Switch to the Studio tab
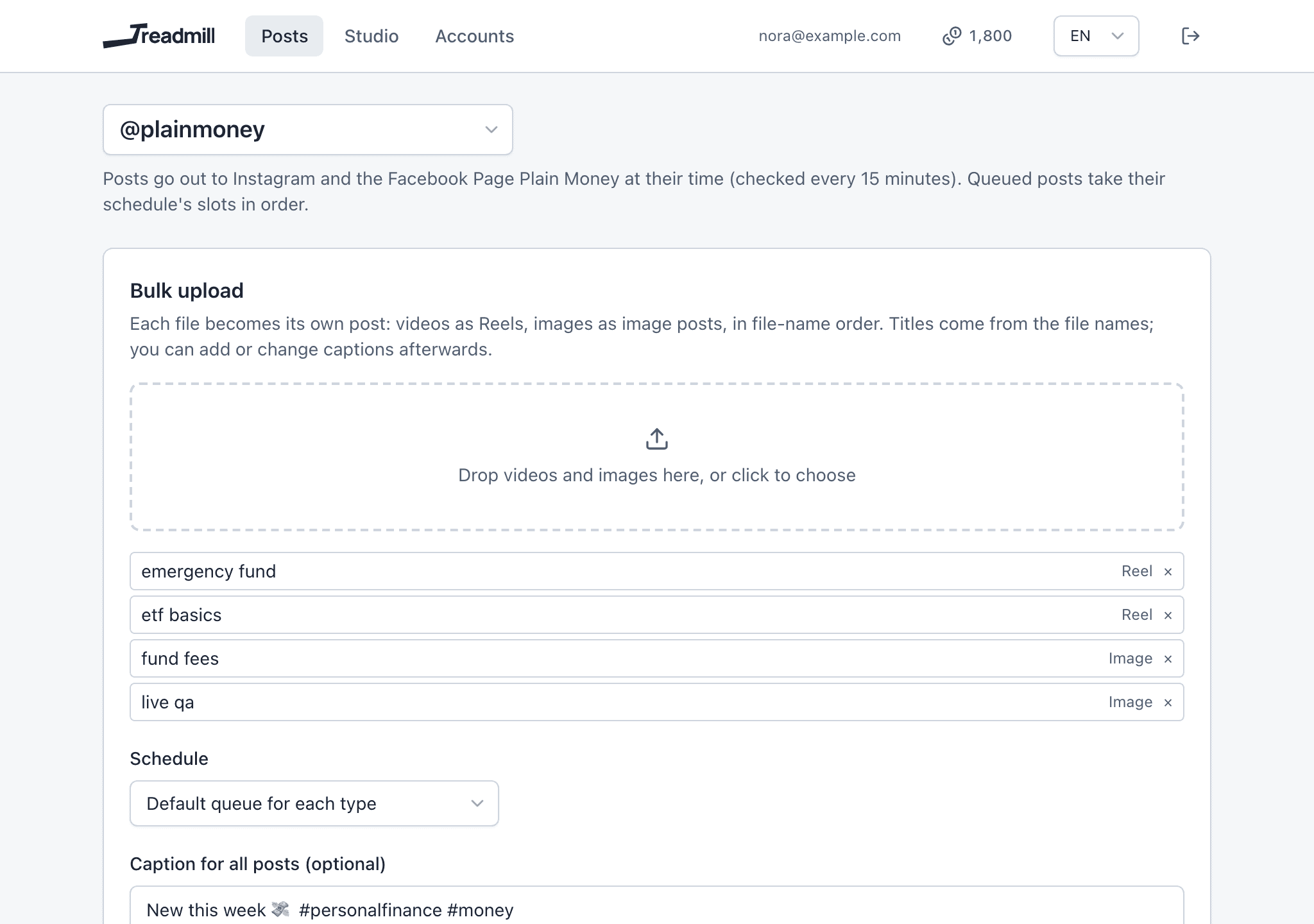 click(371, 36)
